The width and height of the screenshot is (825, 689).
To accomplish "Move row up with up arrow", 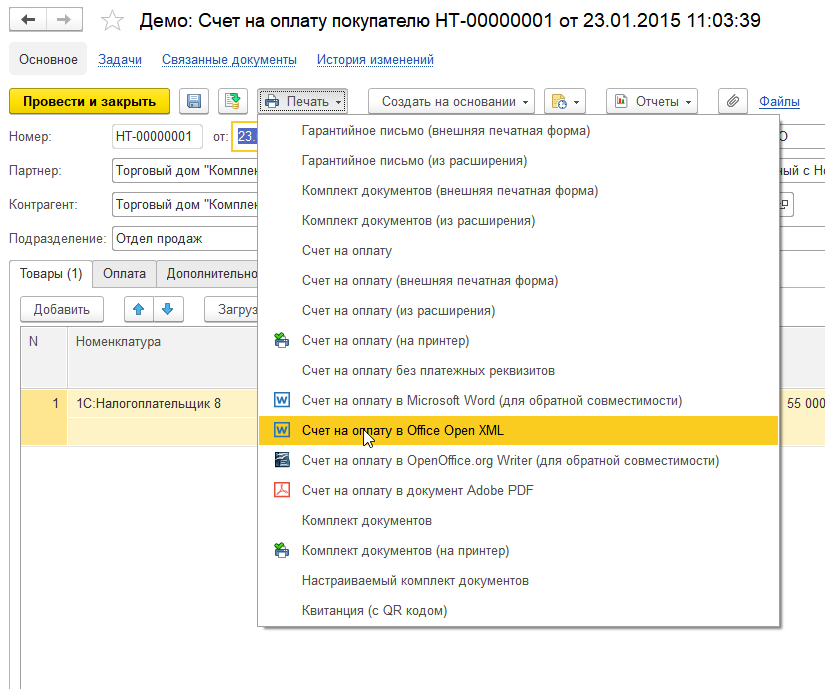I will pos(139,310).
